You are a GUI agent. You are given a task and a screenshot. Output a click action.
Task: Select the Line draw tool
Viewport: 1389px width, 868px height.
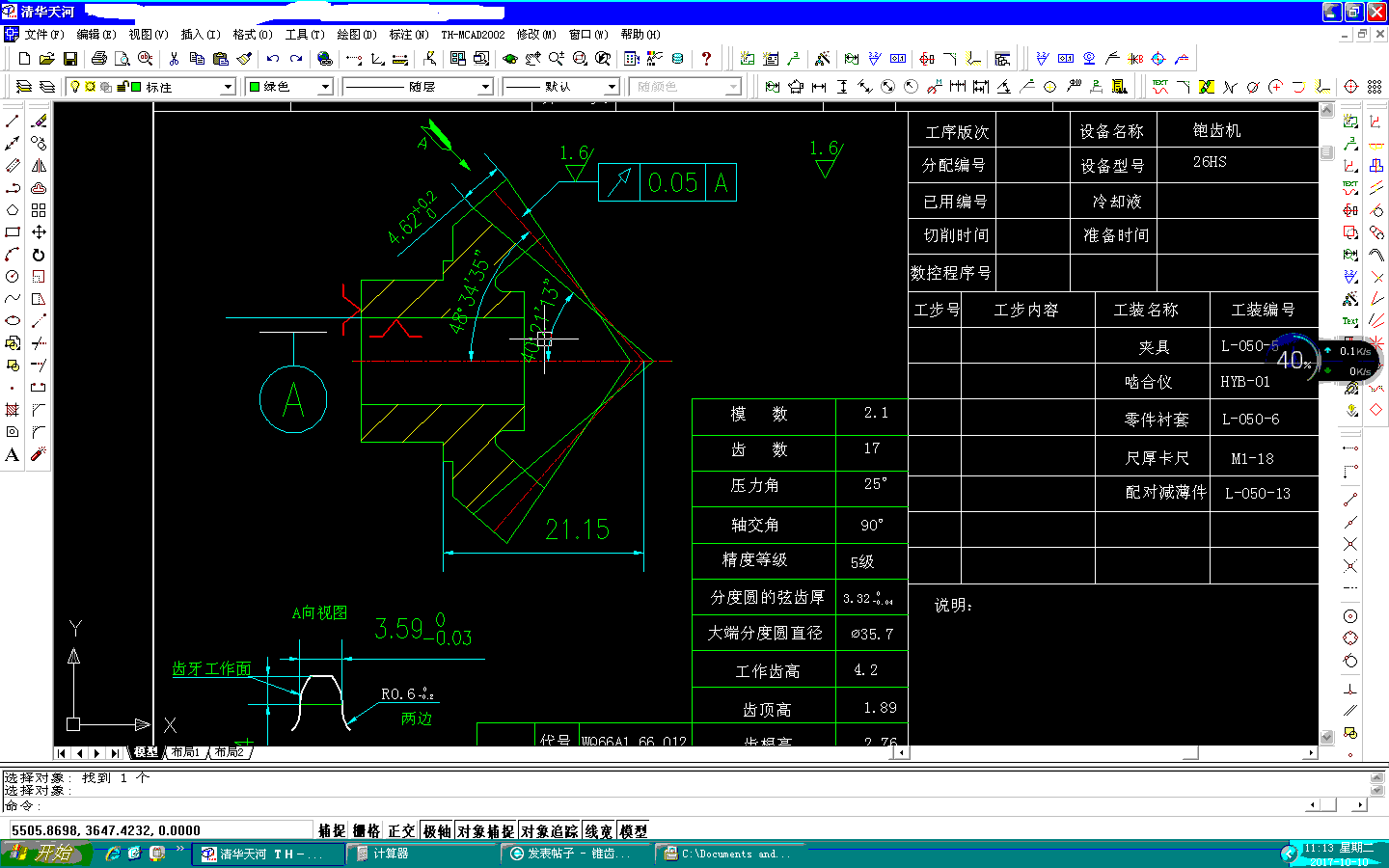(13, 121)
